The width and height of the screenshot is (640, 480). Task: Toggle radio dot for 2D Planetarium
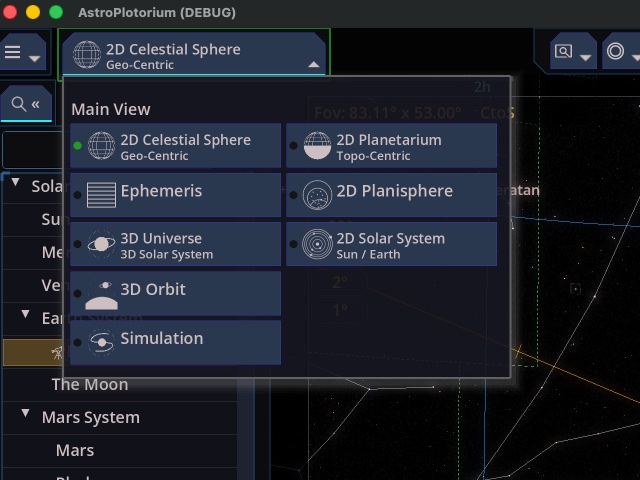pos(293,146)
